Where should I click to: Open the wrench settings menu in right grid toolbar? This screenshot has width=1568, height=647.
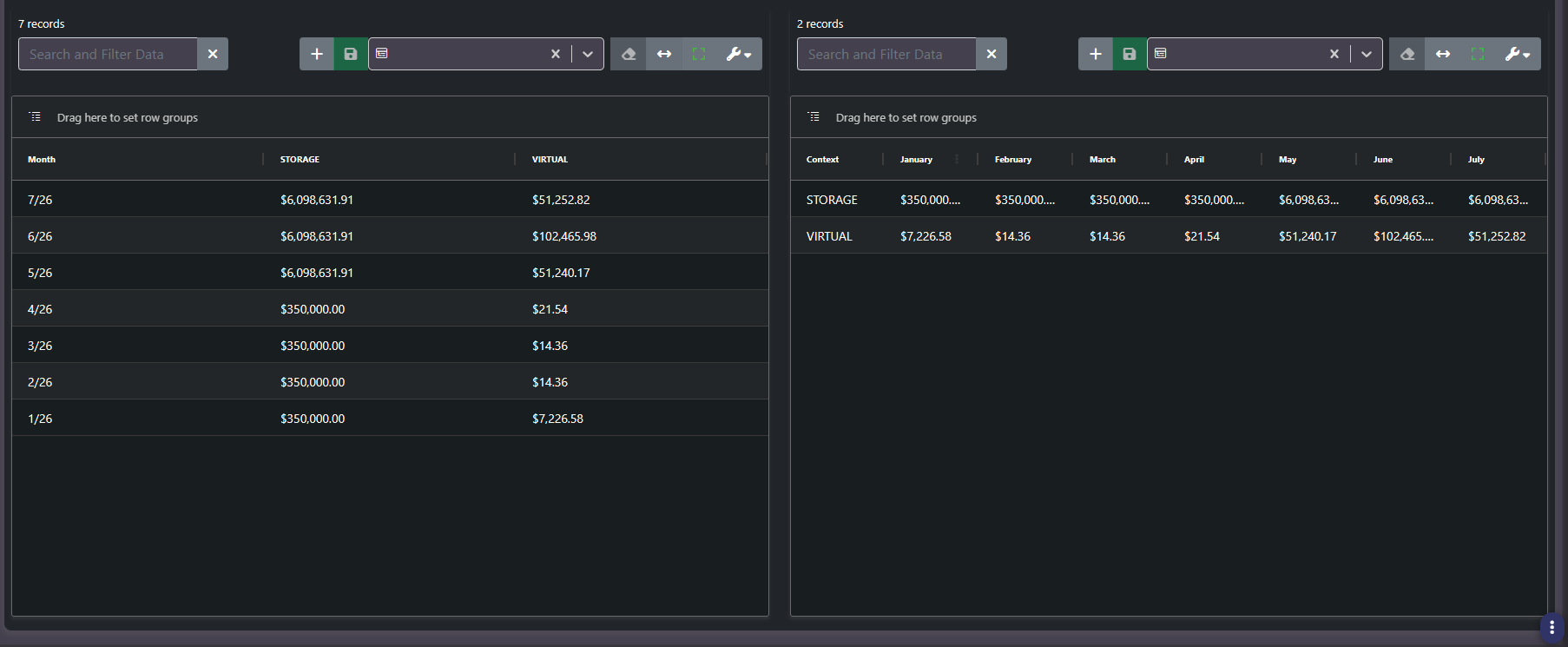coord(1518,54)
